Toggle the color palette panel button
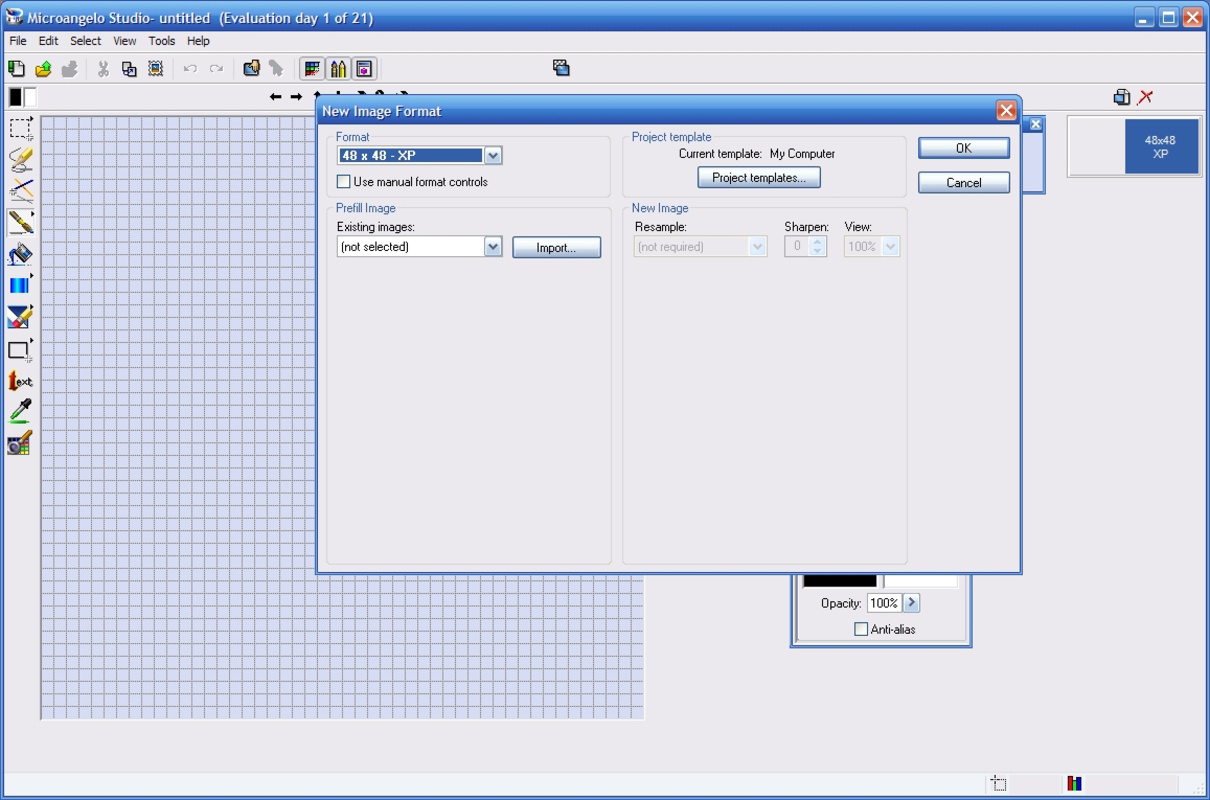Image resolution: width=1210 pixels, height=800 pixels. pyautogui.click(x=313, y=68)
